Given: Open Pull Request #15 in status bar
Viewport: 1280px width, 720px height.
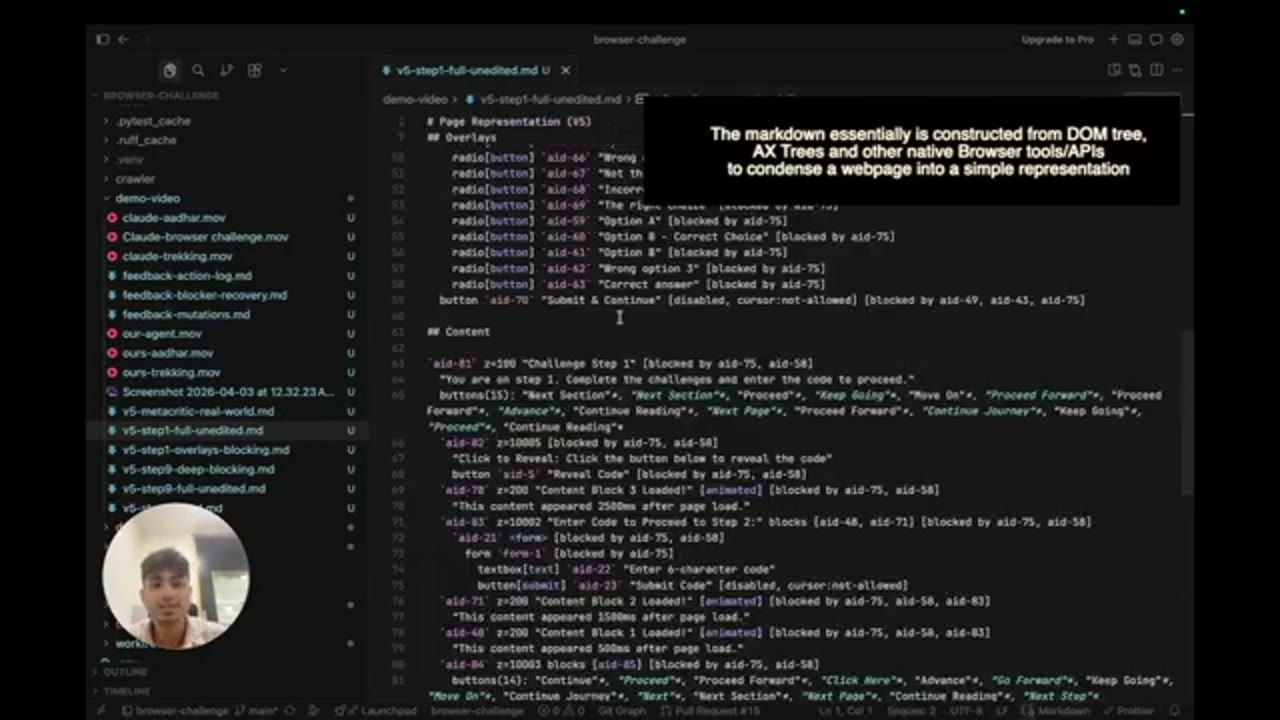Looking at the screenshot, I should [x=710, y=711].
